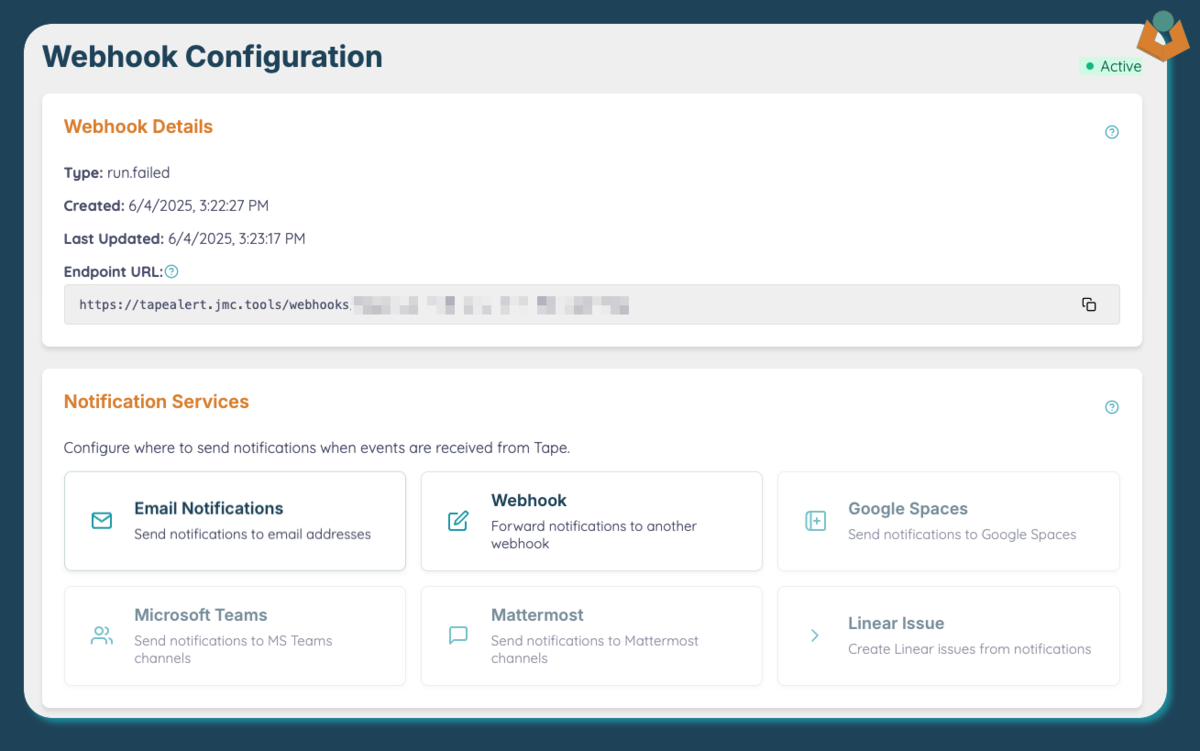Click the 'Webhook Configuration' page title
Viewport: 1200px width, 751px height.
pyautogui.click(x=212, y=56)
